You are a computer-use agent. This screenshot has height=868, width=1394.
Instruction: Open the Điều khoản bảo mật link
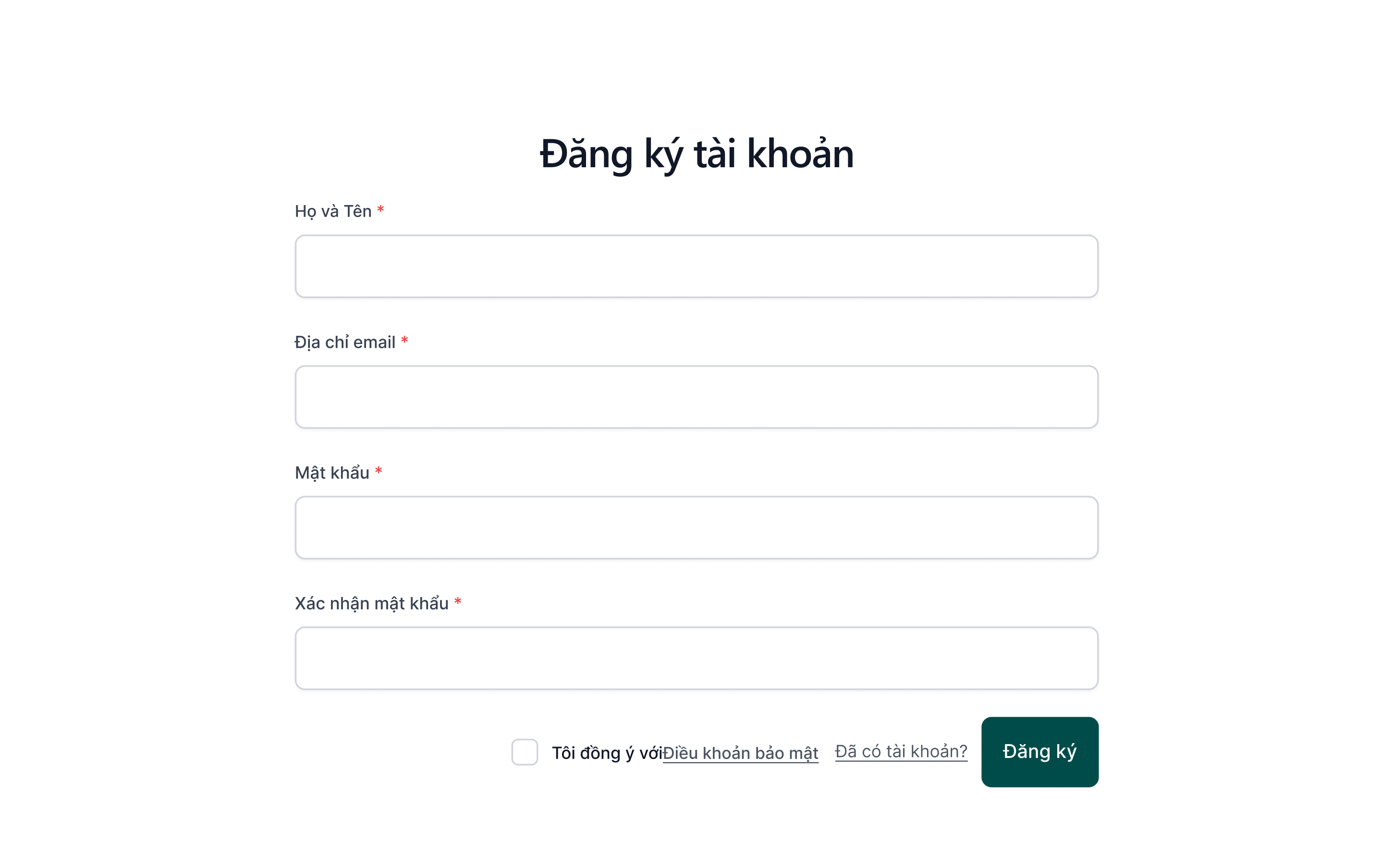pyautogui.click(x=740, y=753)
